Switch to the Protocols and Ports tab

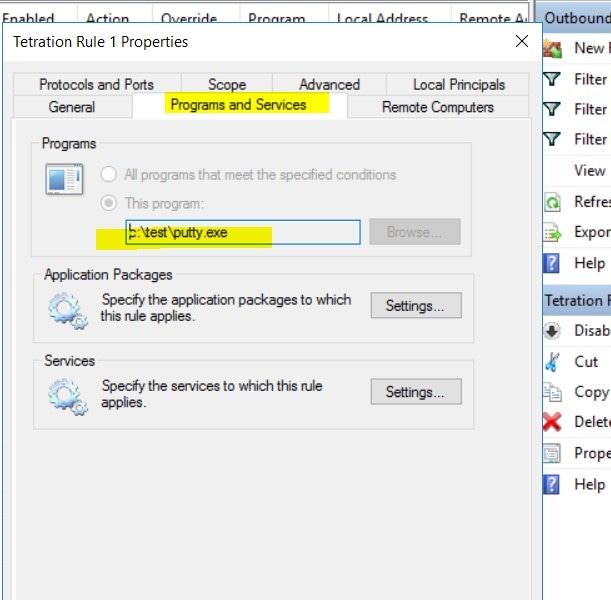tap(97, 85)
